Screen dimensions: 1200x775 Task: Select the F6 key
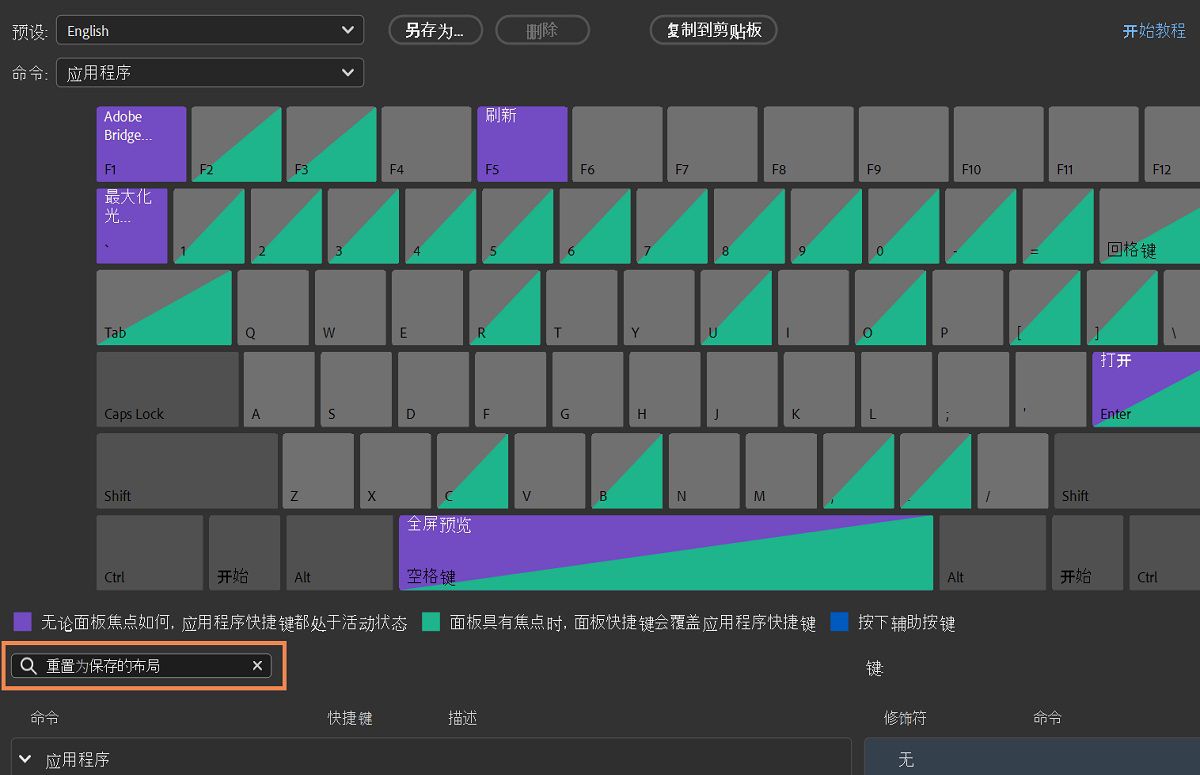click(617, 144)
